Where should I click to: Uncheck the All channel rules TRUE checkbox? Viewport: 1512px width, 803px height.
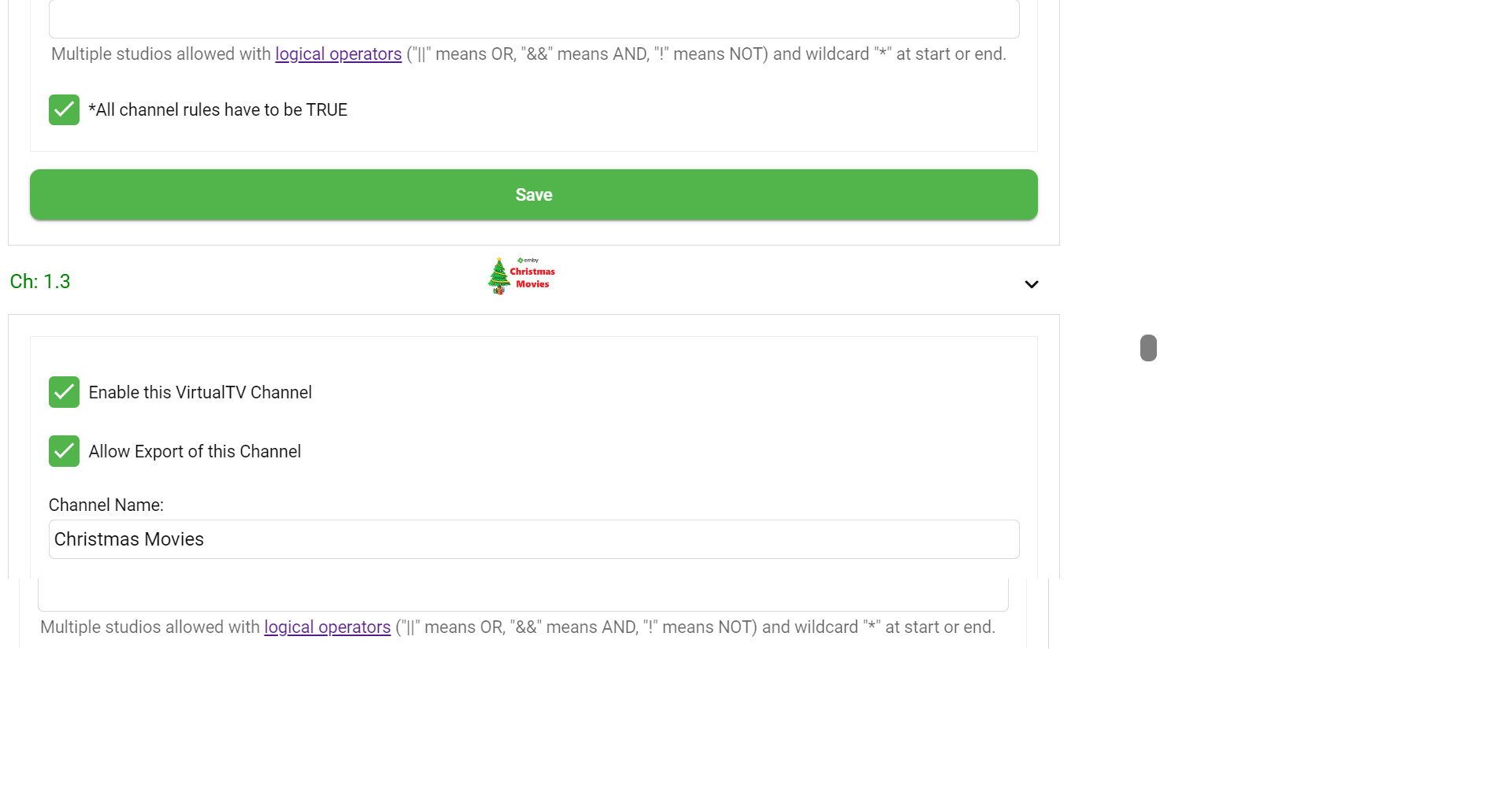pyautogui.click(x=64, y=110)
